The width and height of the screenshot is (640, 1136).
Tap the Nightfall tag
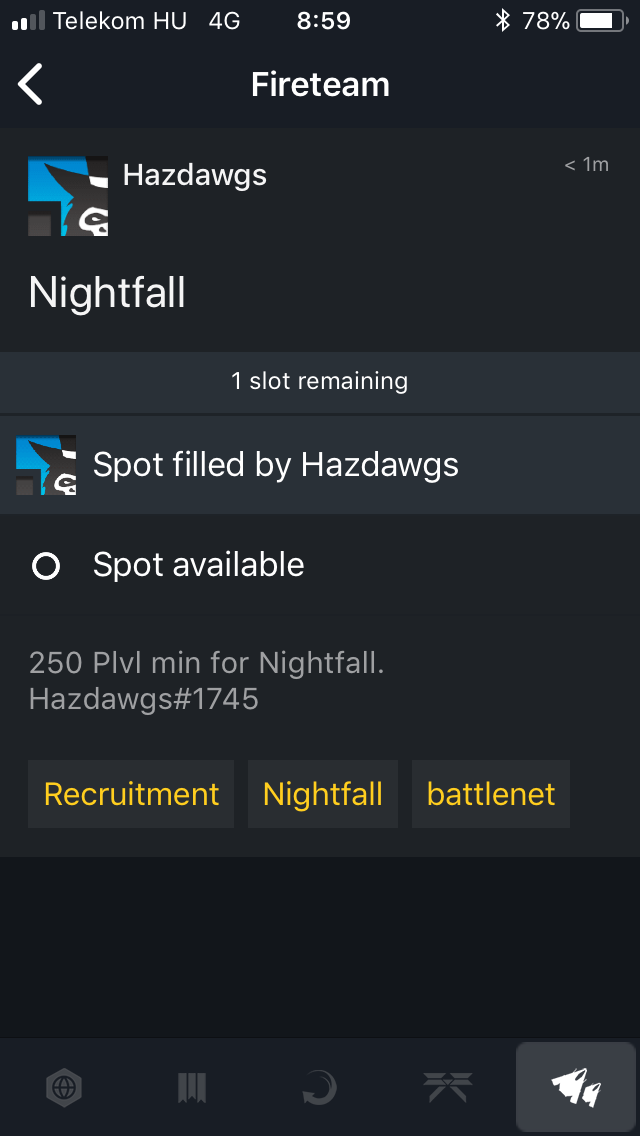323,794
